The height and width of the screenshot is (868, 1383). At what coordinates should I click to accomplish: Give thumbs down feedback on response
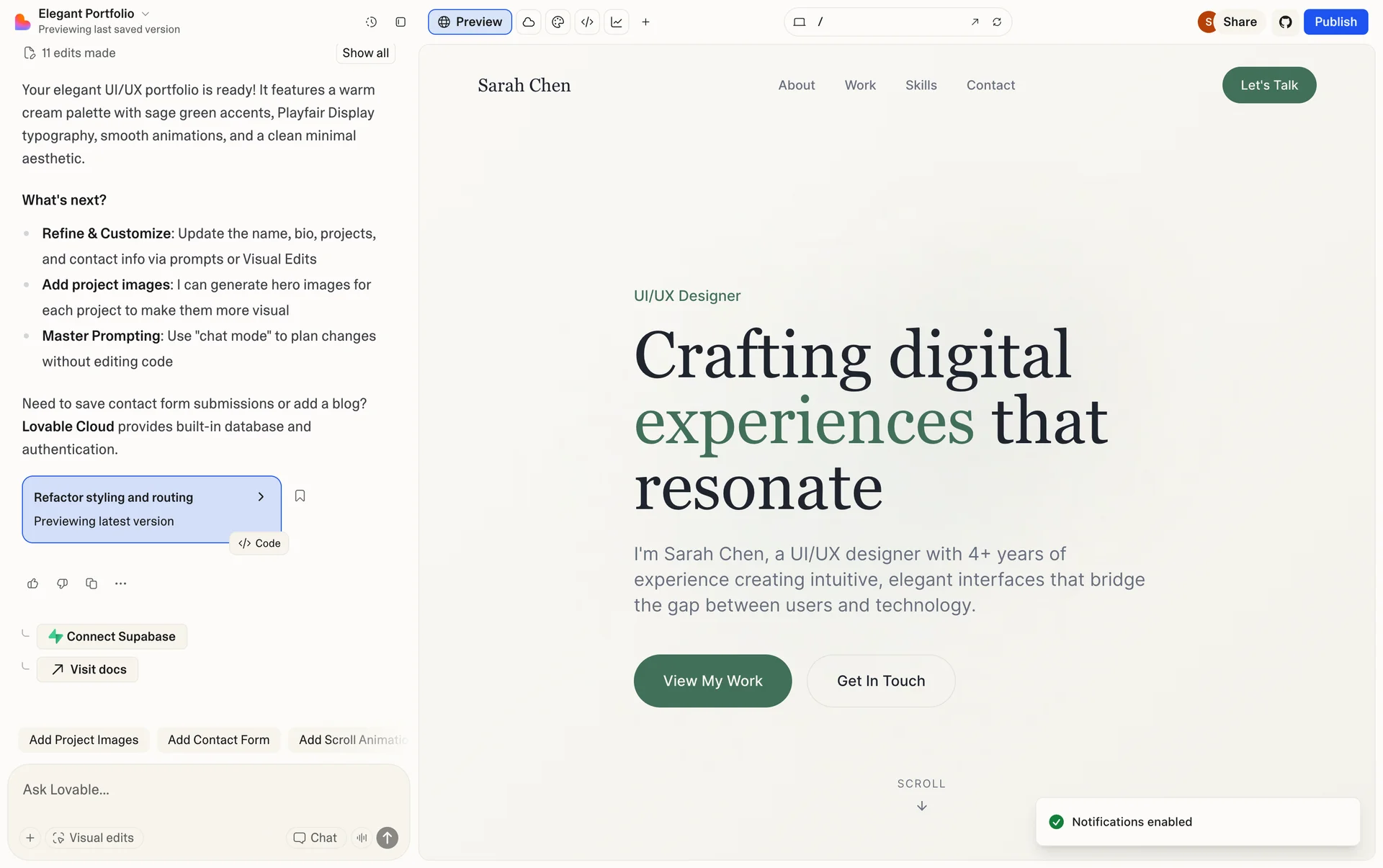pyautogui.click(x=63, y=583)
